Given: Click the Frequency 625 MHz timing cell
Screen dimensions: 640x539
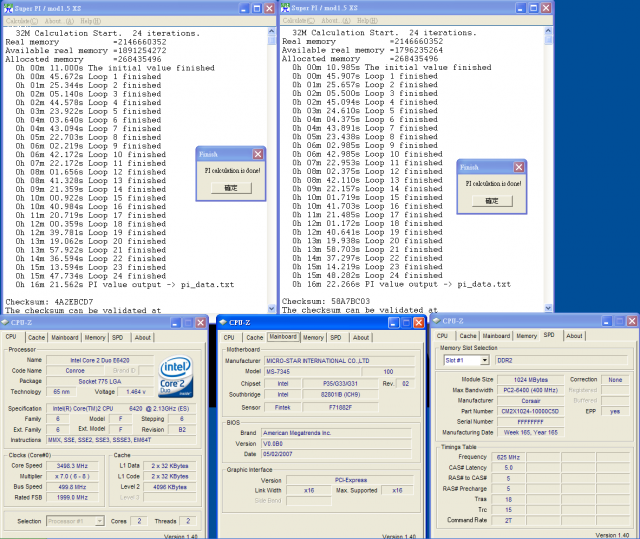Looking at the screenshot, I should (508, 457).
